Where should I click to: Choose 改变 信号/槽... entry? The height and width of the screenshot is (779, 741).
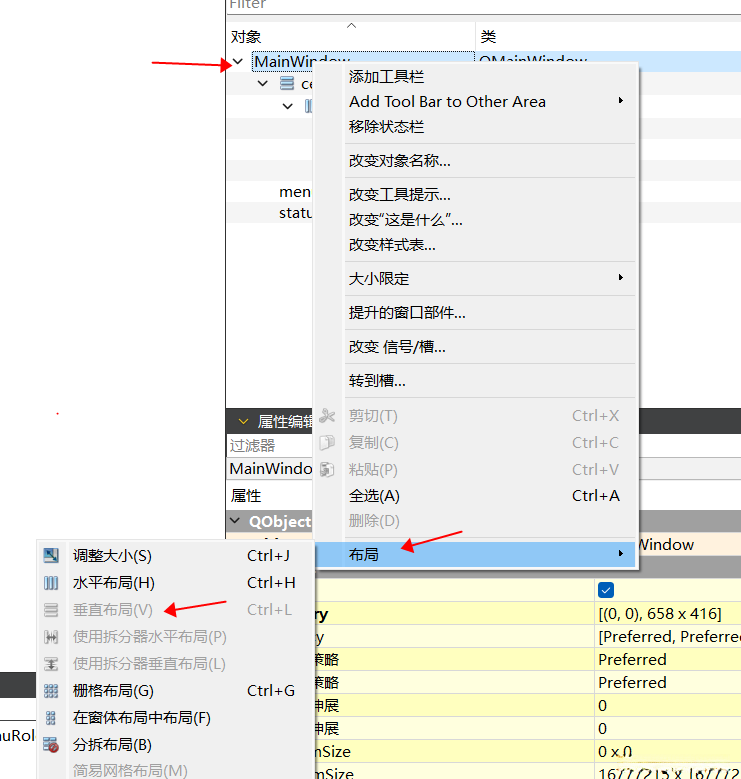click(x=397, y=347)
